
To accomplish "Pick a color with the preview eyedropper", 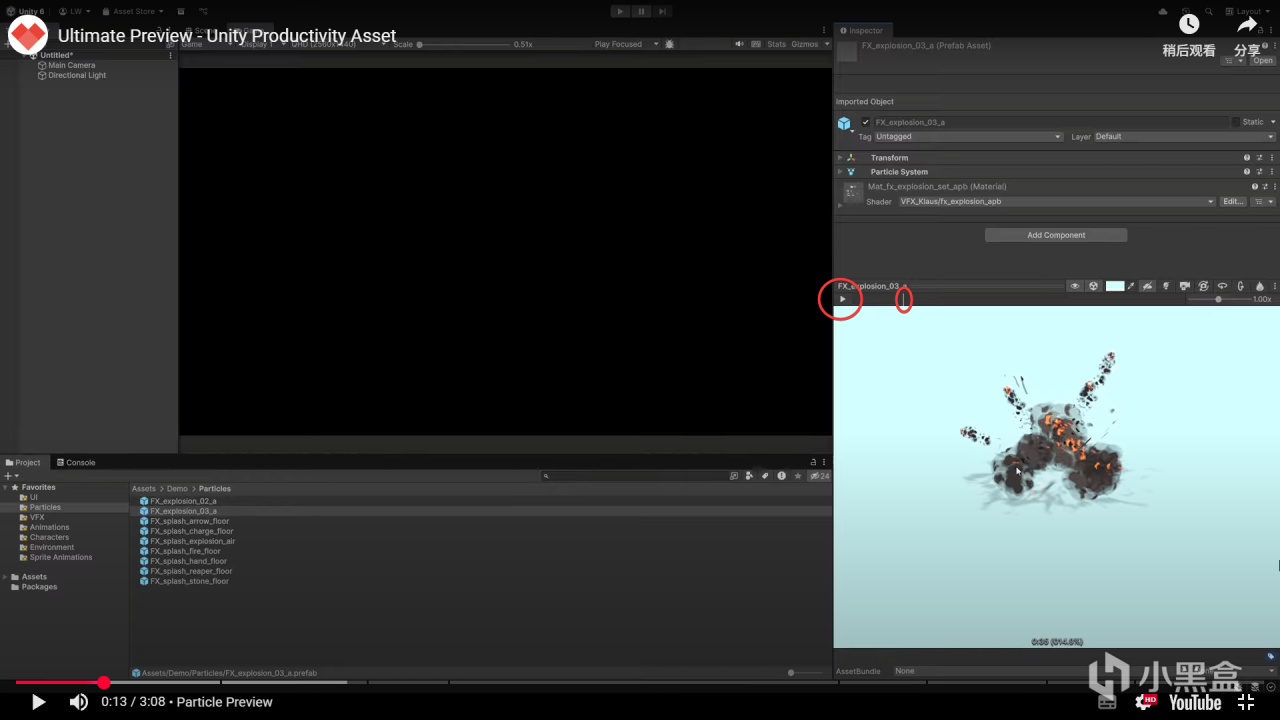I will click(1131, 286).
